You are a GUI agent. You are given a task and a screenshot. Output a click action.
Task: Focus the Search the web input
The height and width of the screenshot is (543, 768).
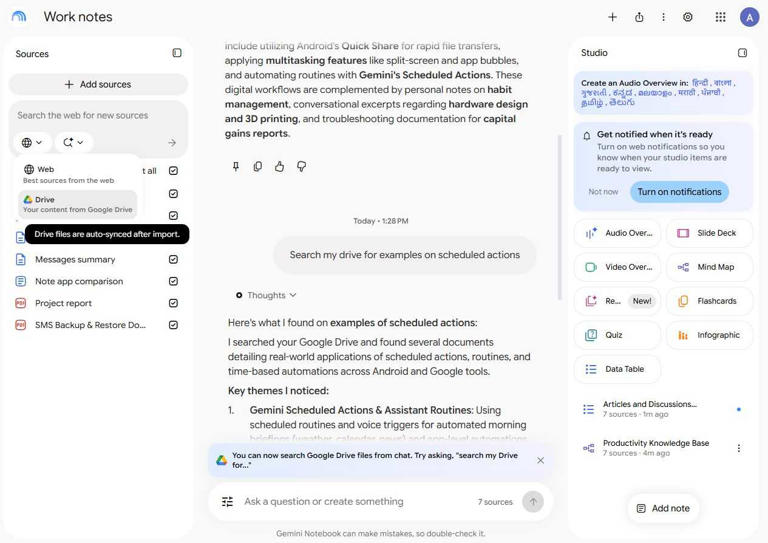click(x=98, y=116)
